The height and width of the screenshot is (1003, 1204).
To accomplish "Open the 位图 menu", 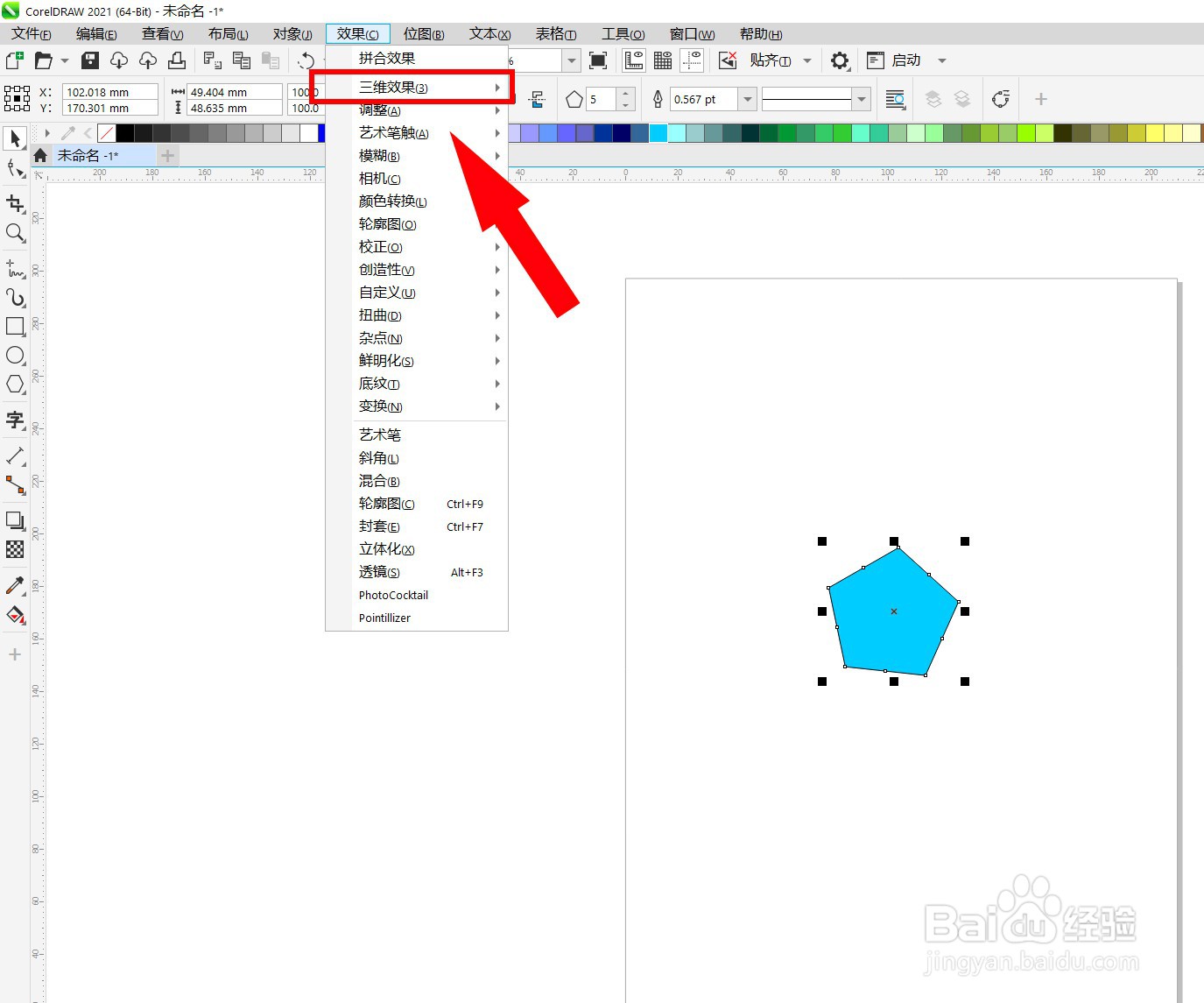I will pyautogui.click(x=424, y=34).
